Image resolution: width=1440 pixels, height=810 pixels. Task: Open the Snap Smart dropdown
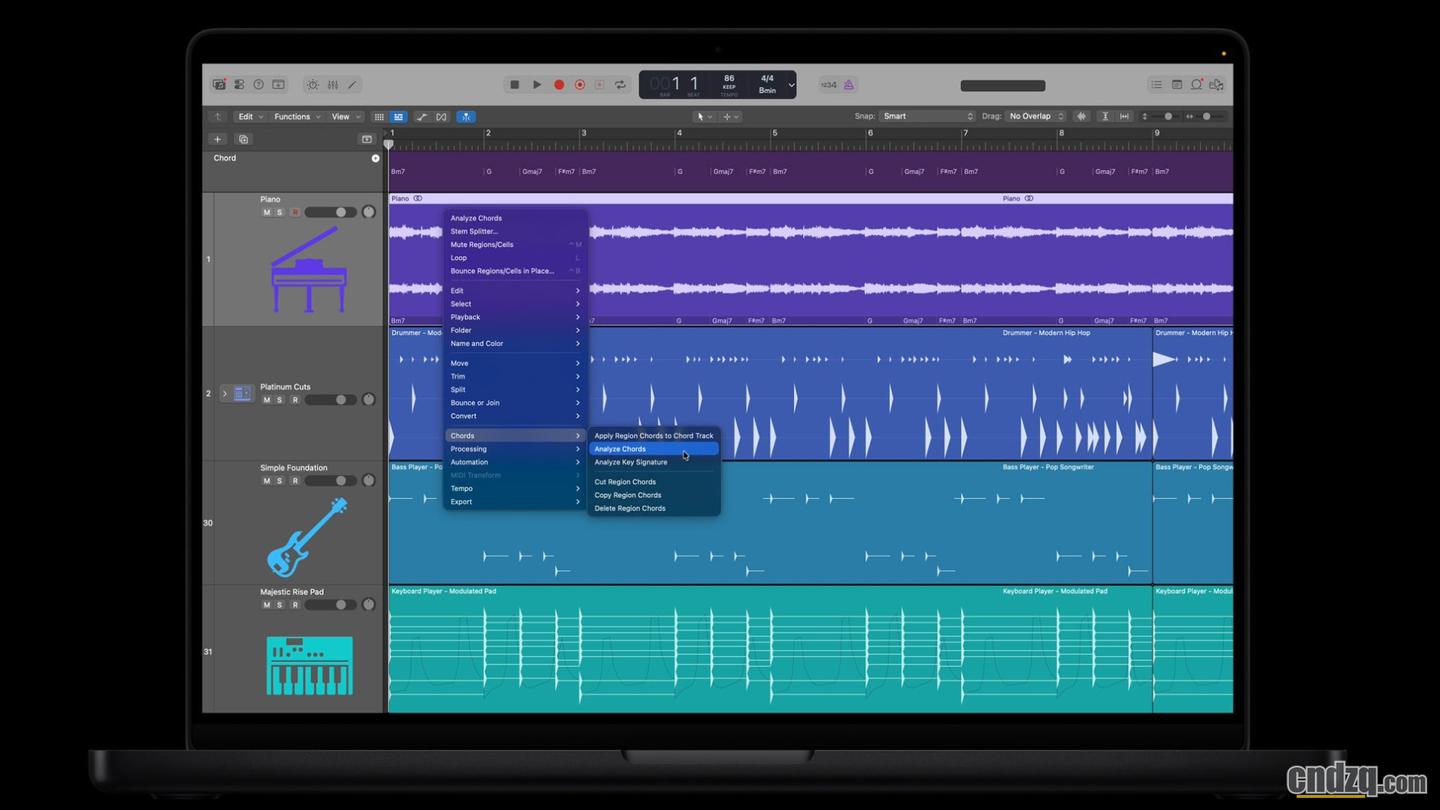[x=927, y=117]
